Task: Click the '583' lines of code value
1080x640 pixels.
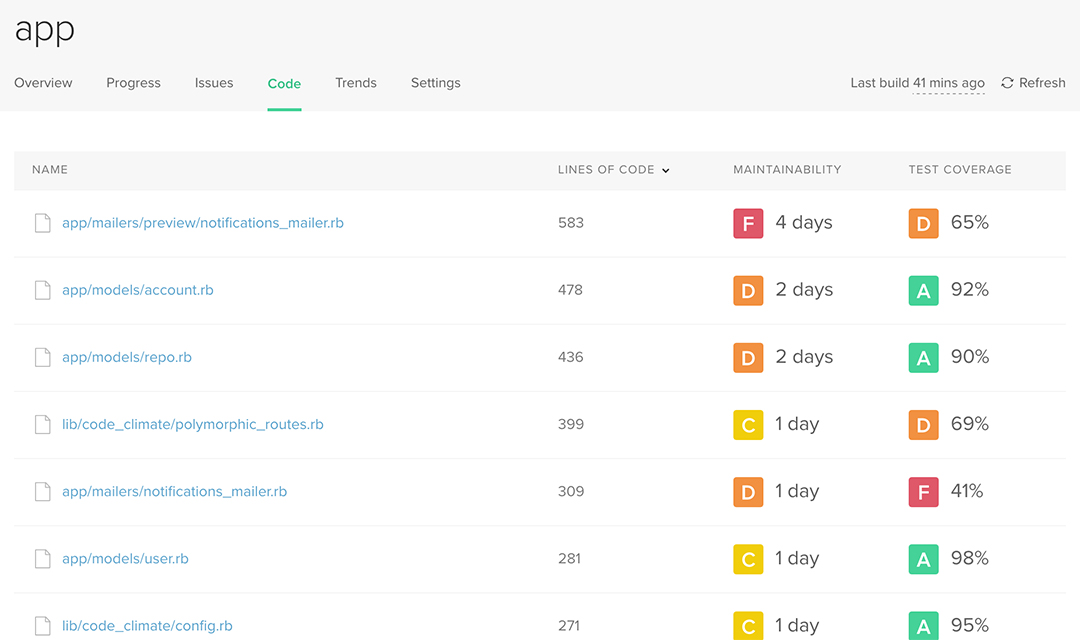Action: (x=571, y=223)
